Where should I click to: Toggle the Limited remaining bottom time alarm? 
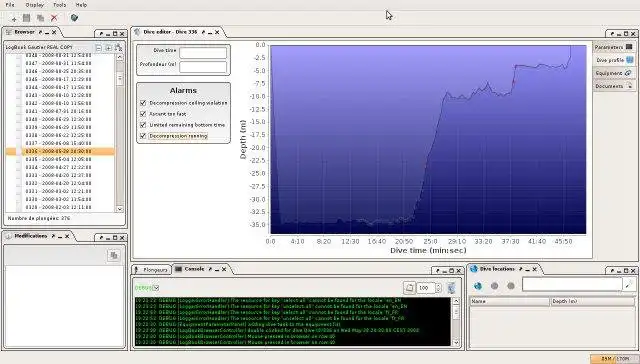click(x=143, y=125)
